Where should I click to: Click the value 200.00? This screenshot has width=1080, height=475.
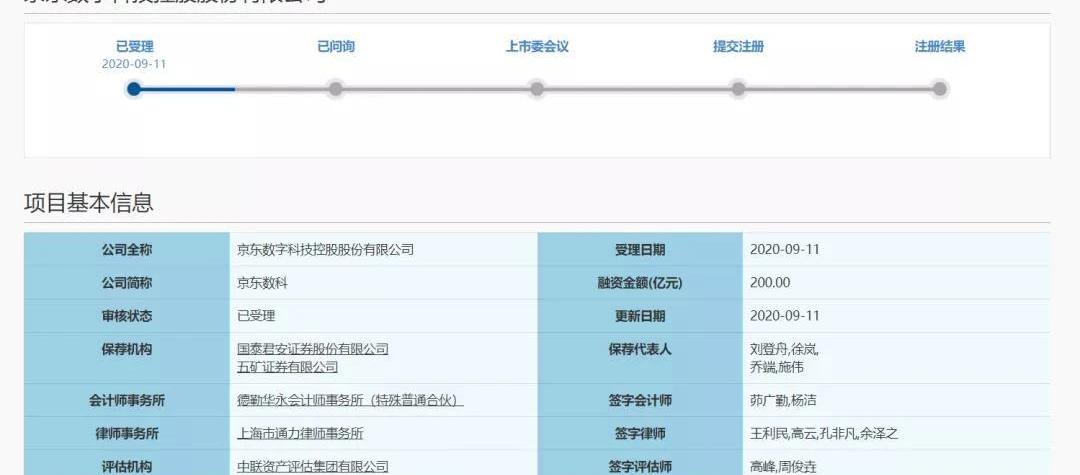pyautogui.click(x=770, y=283)
